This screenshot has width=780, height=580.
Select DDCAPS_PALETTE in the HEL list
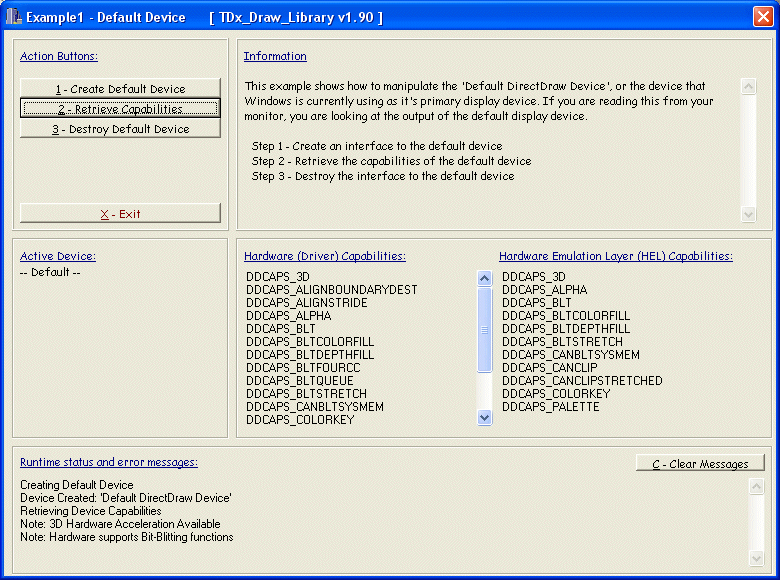[550, 407]
